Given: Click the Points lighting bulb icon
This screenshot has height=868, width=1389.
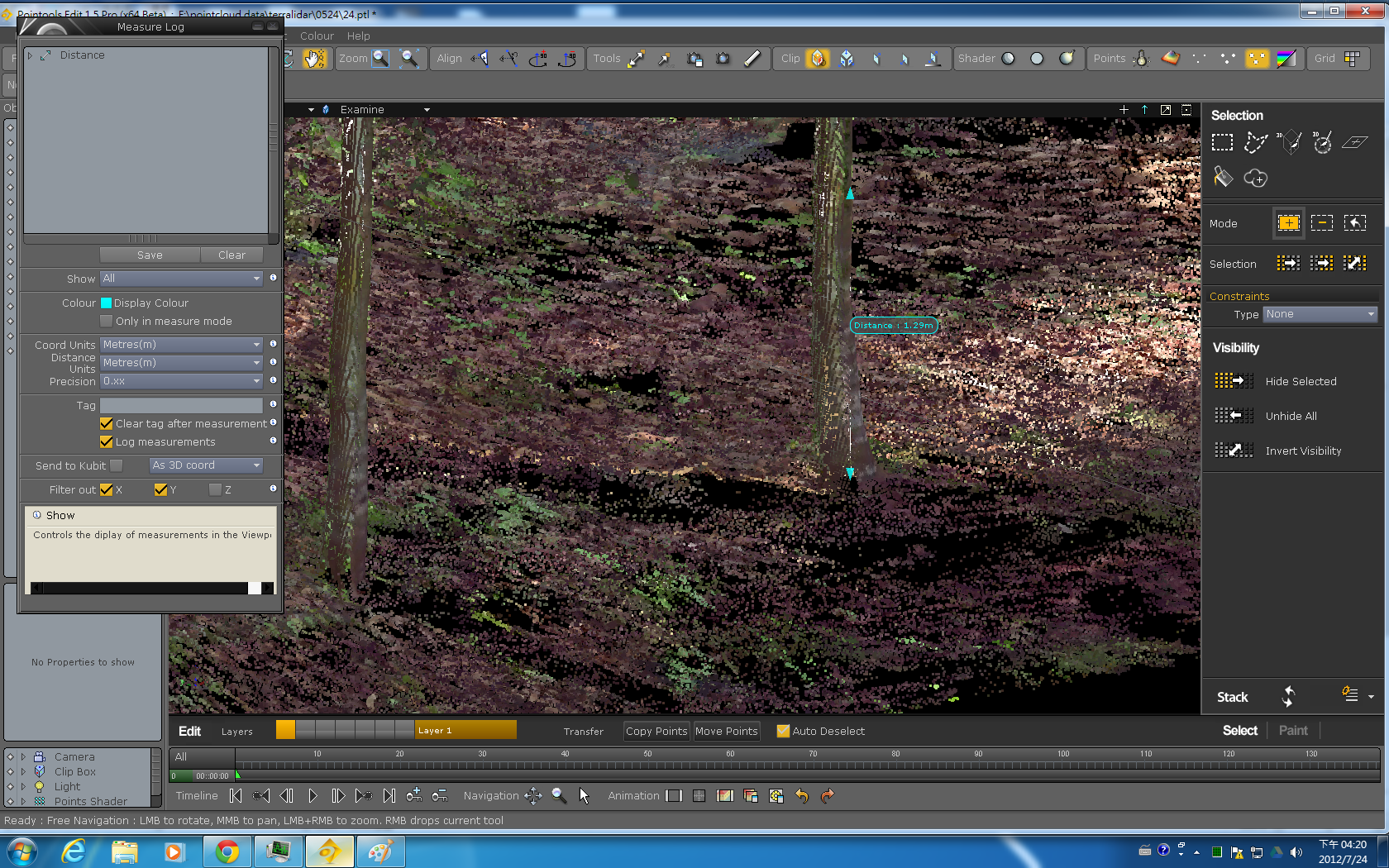Looking at the screenshot, I should point(1142,59).
